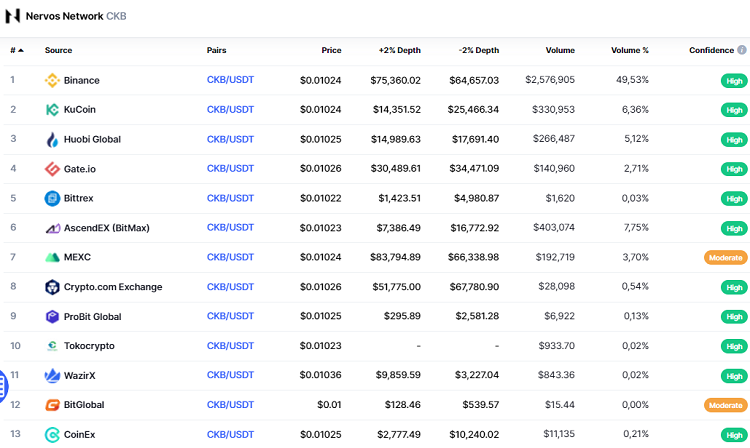Sort by the Price column header
This screenshot has height=448, width=750.
pos(331,50)
